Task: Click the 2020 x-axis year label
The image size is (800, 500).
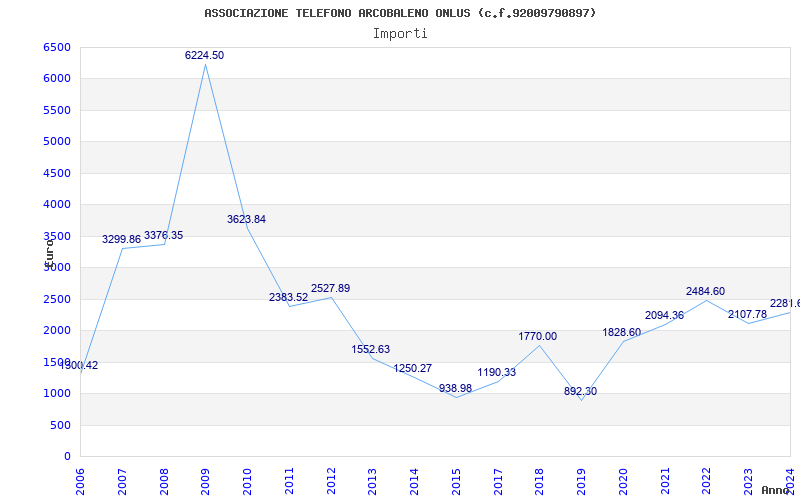Action: (x=623, y=482)
